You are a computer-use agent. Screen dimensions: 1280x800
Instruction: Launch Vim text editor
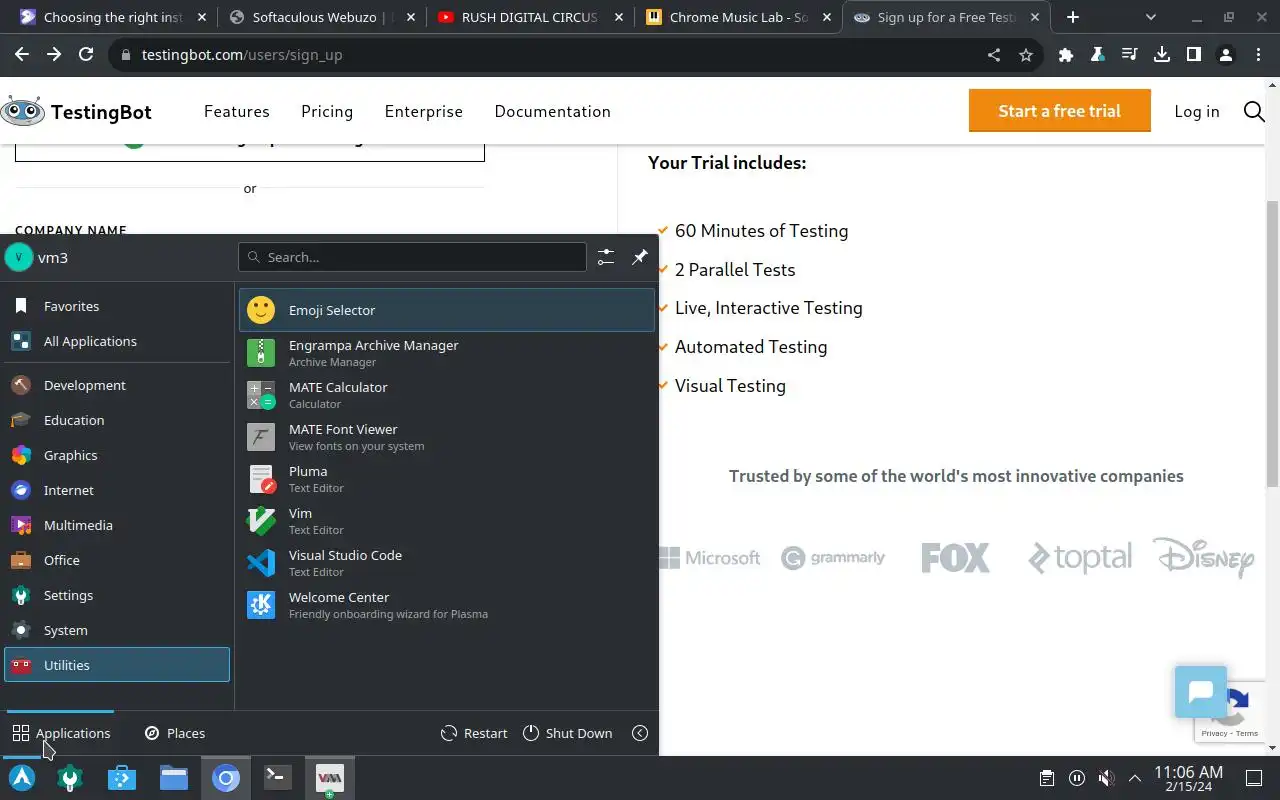click(x=446, y=520)
